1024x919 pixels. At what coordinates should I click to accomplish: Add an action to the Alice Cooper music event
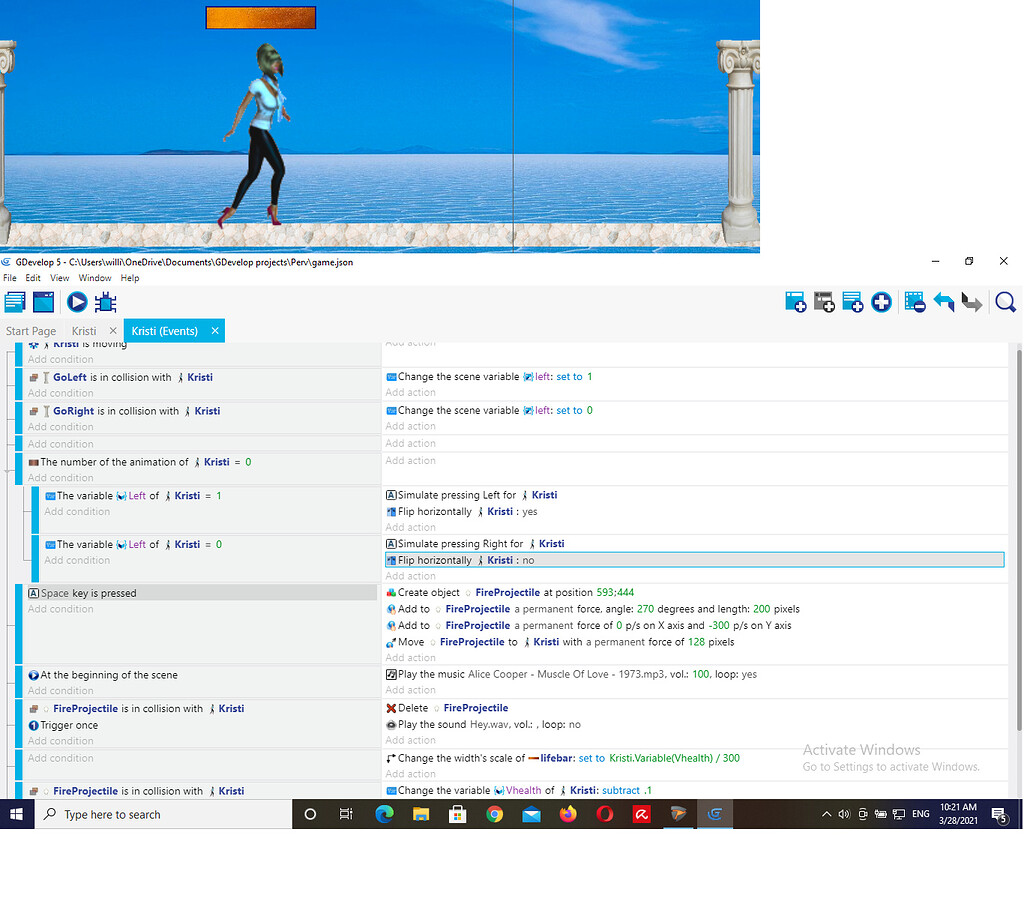coord(410,690)
